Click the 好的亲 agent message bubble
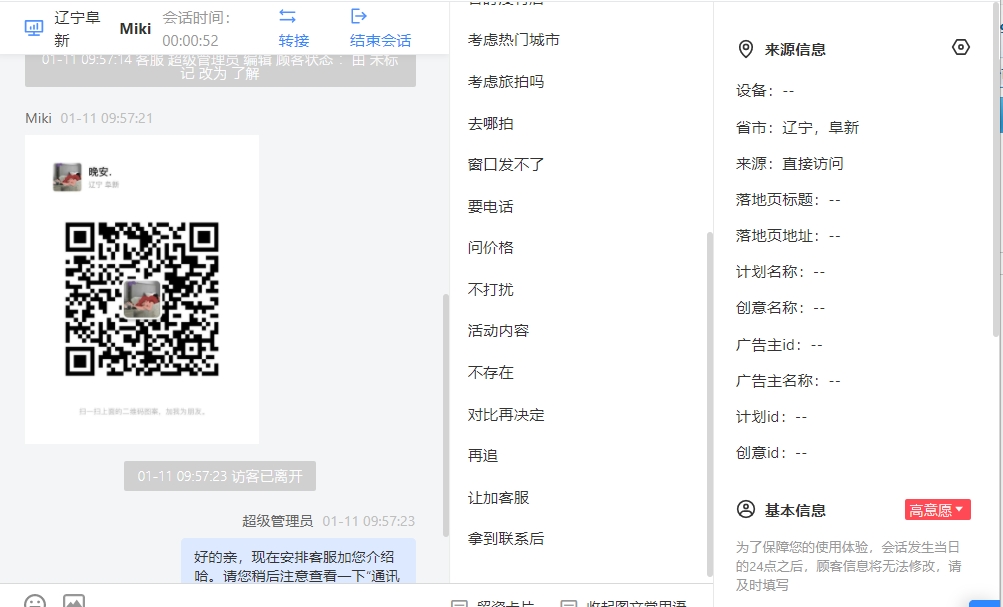This screenshot has width=1003, height=607. tap(298, 561)
